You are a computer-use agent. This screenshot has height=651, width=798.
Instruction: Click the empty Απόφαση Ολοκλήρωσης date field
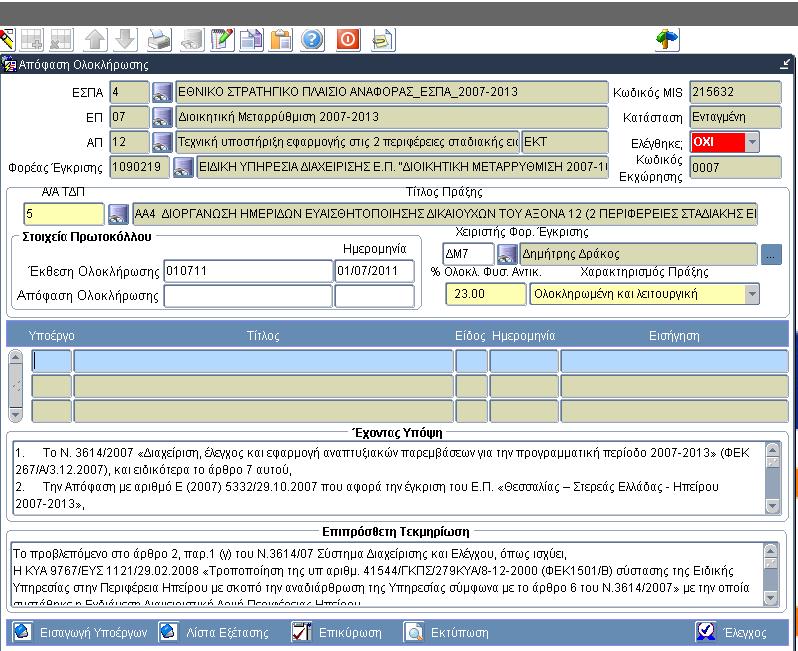(374, 296)
